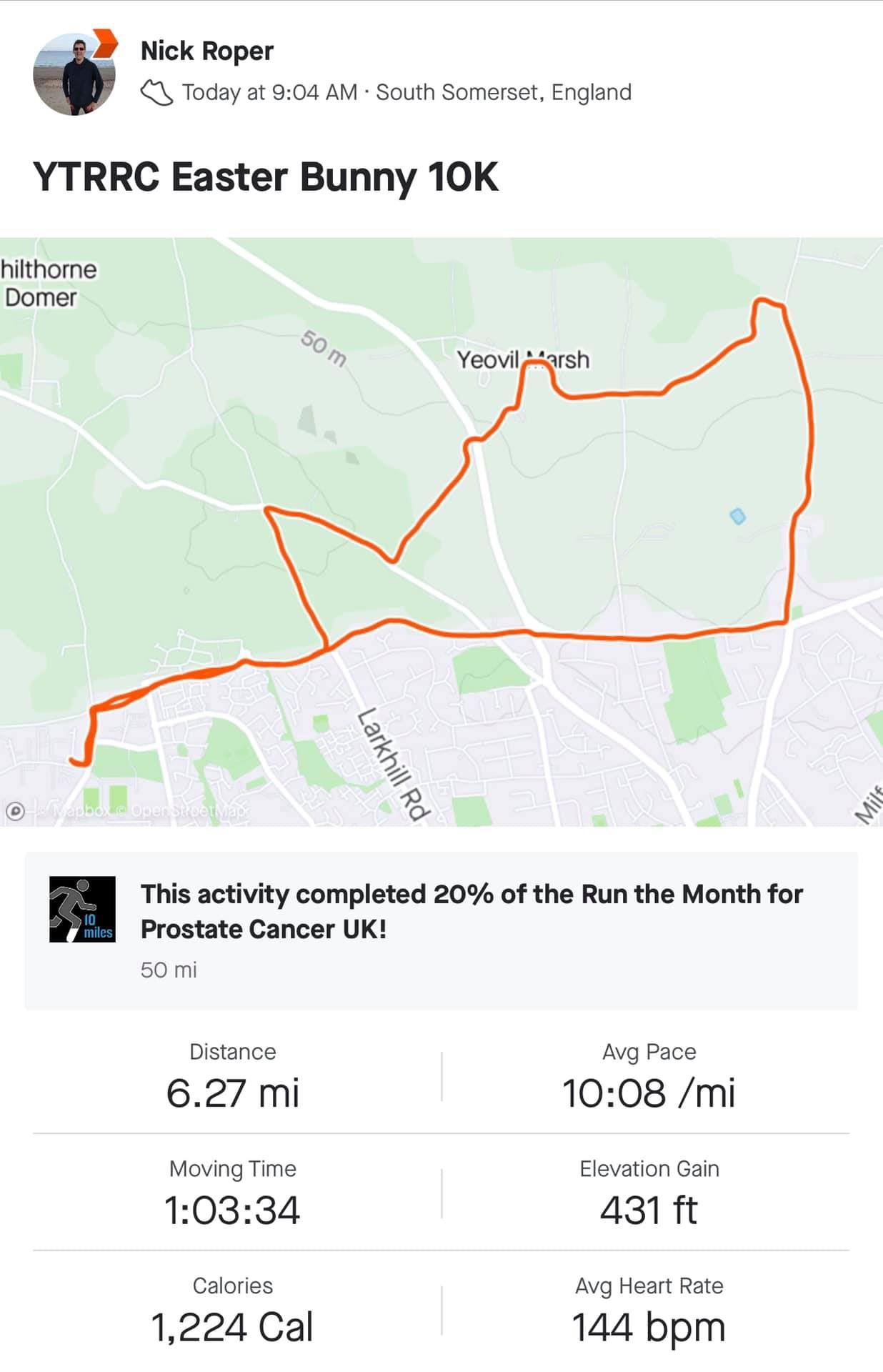Select the Elevation Gain 431 ft stat
Image resolution: width=883 pixels, height=1372 pixels.
pos(649,1193)
